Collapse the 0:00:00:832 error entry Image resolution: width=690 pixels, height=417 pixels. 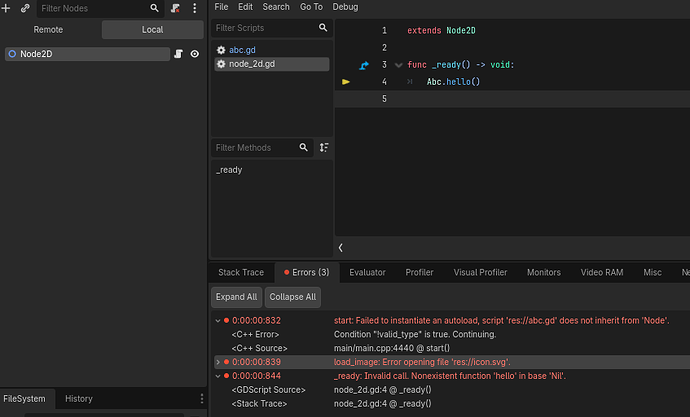pyautogui.click(x=218, y=321)
